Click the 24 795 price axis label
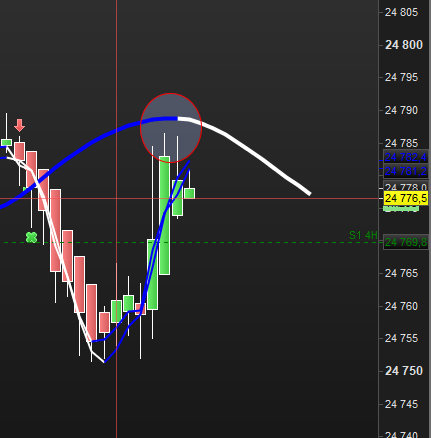Screen dimensions: 431x438 401,77
